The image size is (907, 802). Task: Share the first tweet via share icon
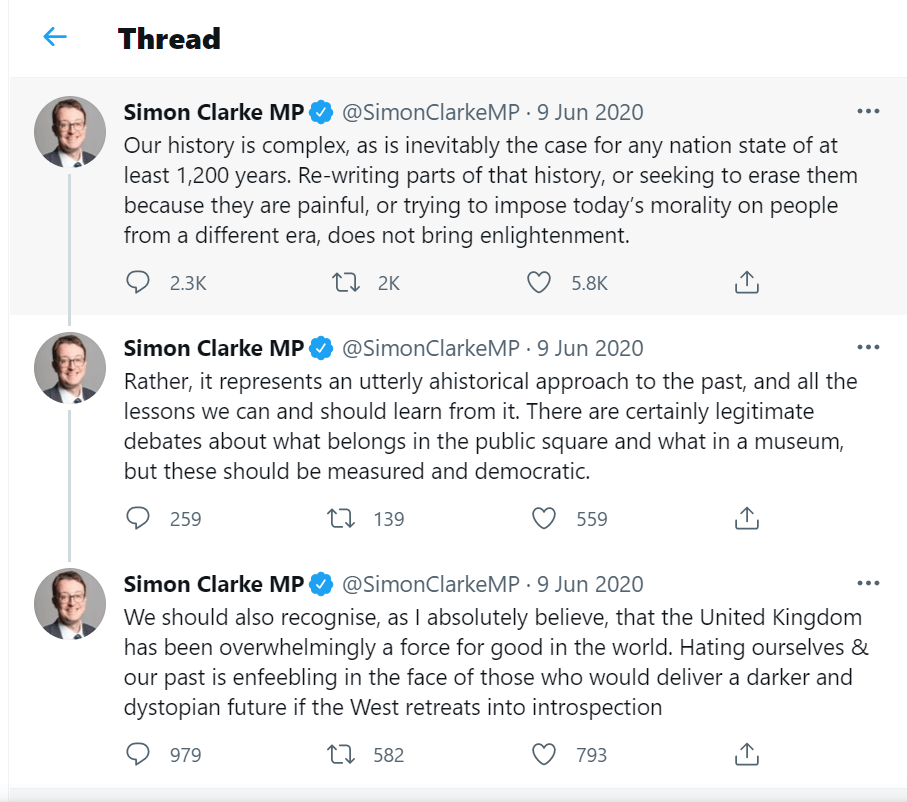pos(747,283)
